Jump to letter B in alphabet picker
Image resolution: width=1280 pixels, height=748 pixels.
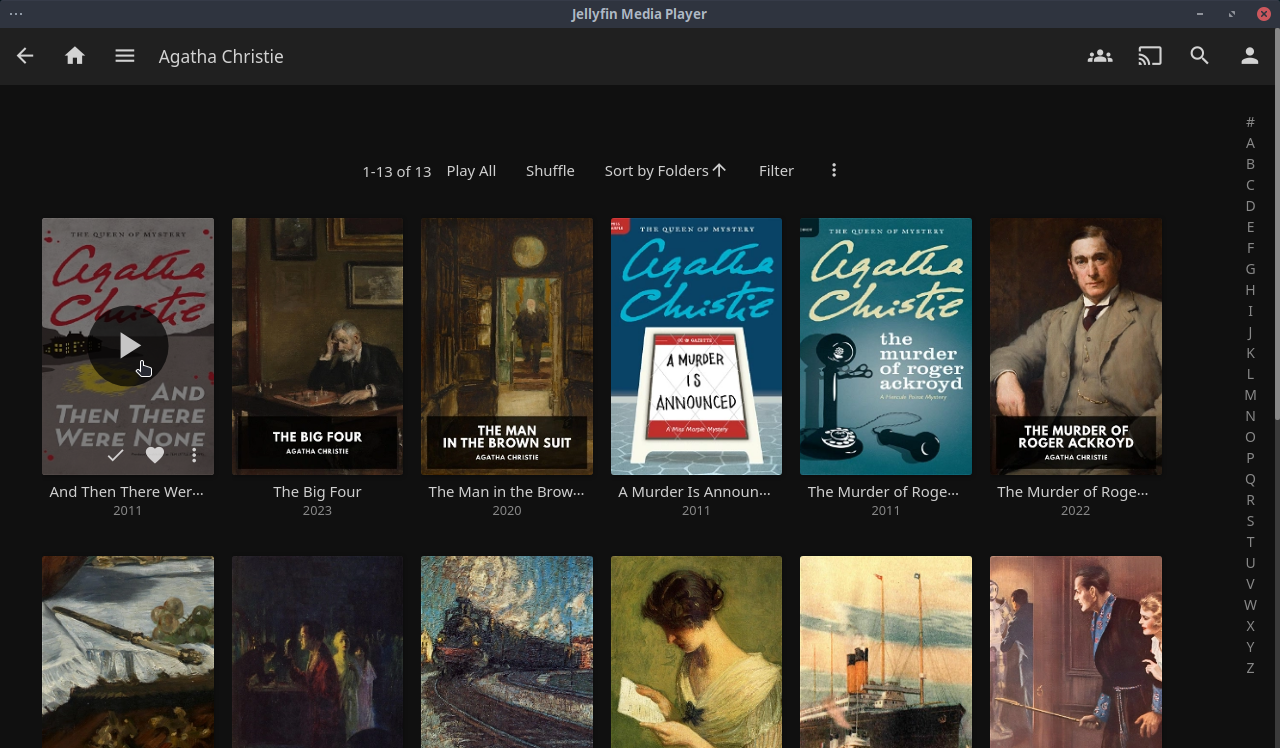point(1250,164)
